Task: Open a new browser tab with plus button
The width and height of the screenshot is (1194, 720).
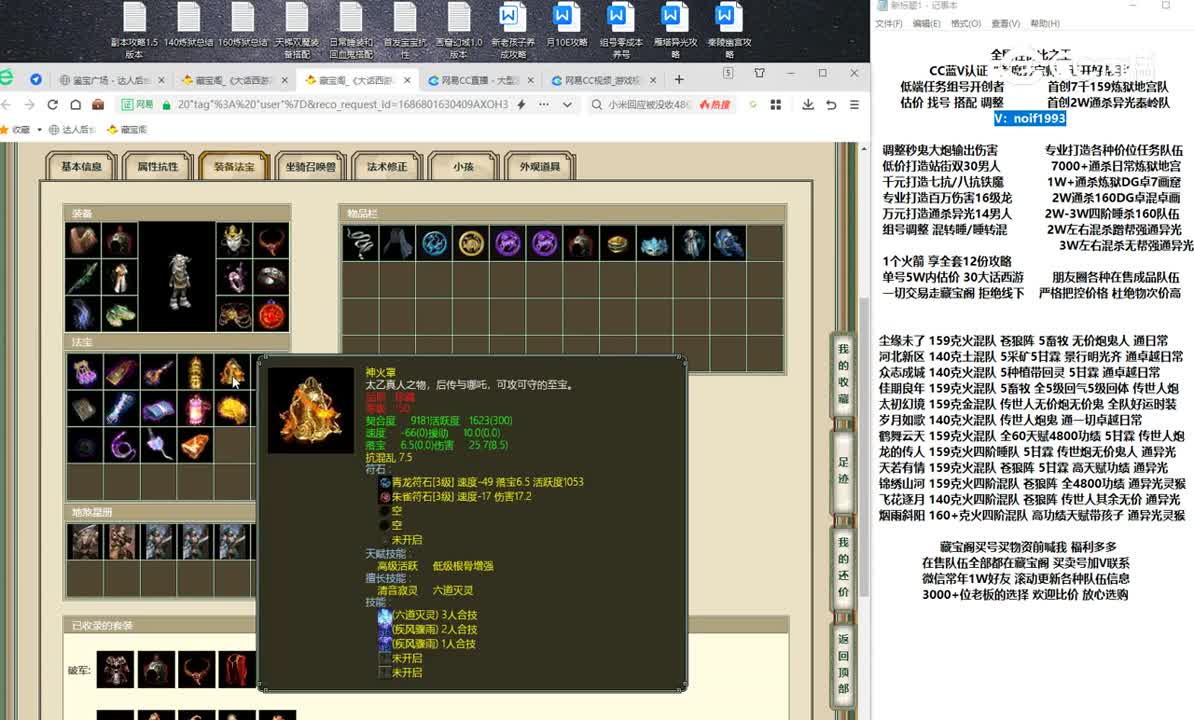Action: pyautogui.click(x=679, y=79)
